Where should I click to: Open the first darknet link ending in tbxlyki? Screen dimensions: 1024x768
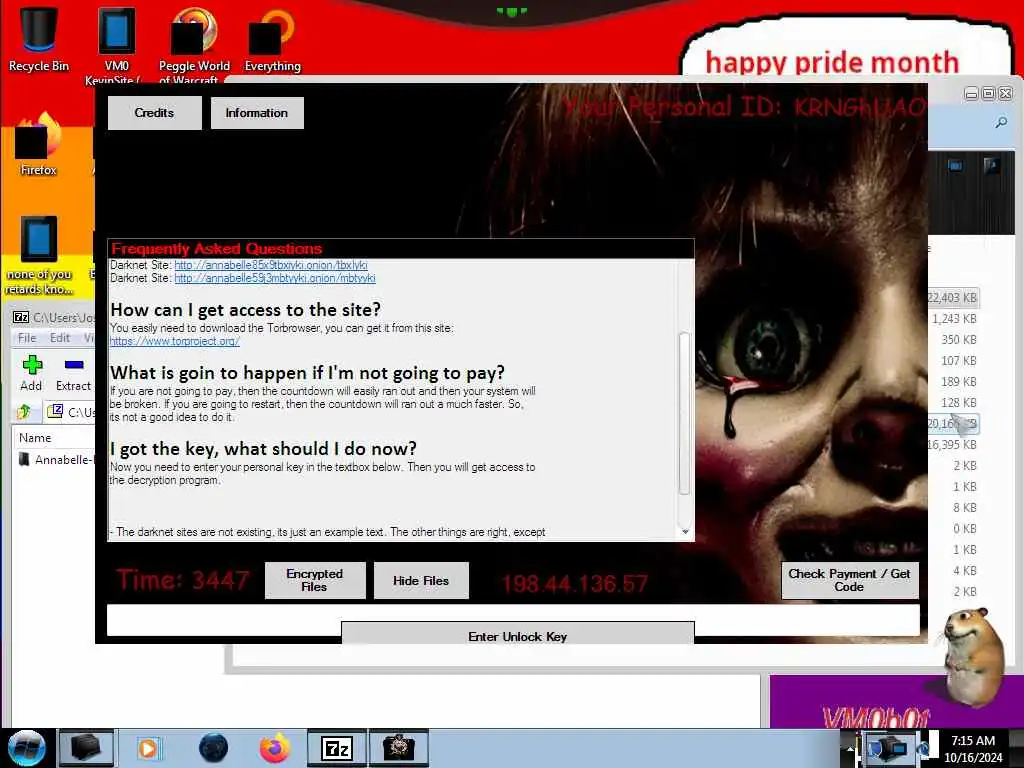point(270,265)
